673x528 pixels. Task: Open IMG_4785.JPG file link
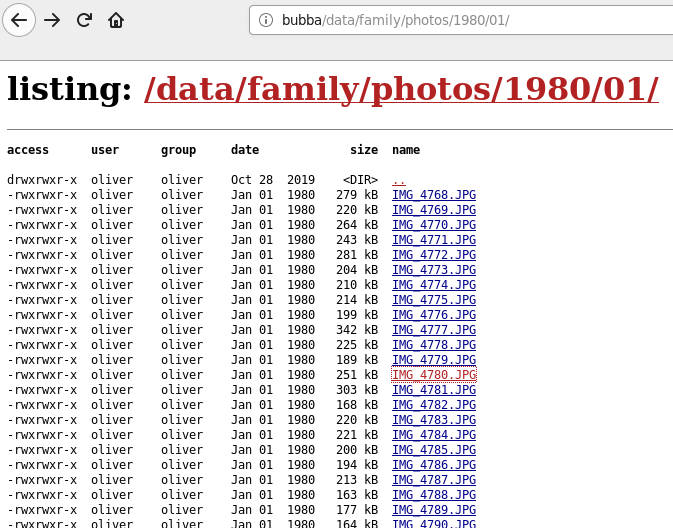pyautogui.click(x=433, y=450)
